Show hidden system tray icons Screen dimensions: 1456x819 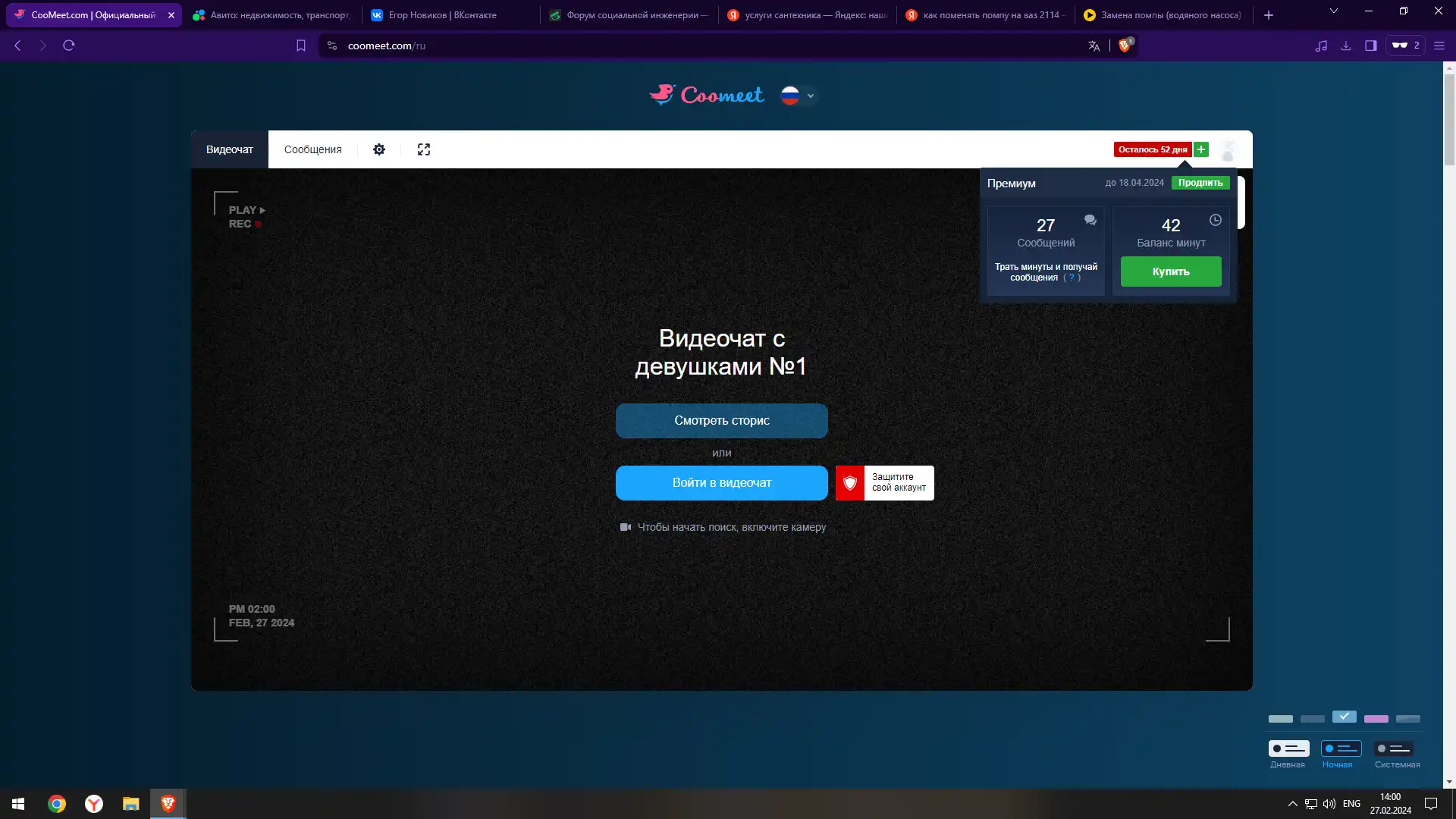[1292, 804]
